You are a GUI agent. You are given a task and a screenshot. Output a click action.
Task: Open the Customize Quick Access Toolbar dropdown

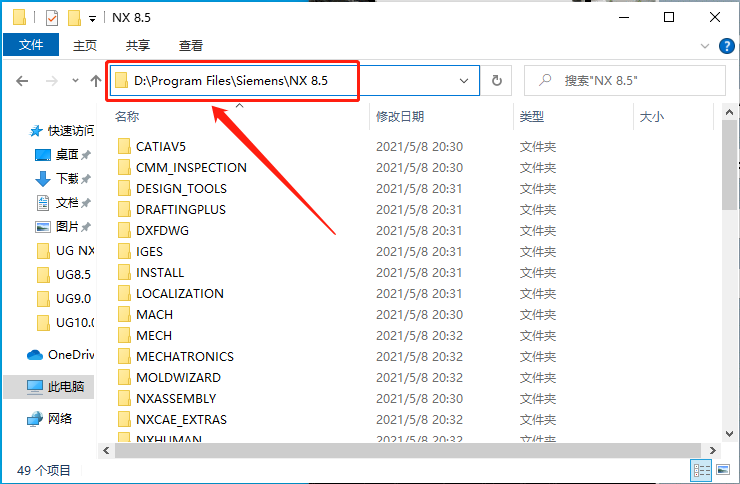92,19
